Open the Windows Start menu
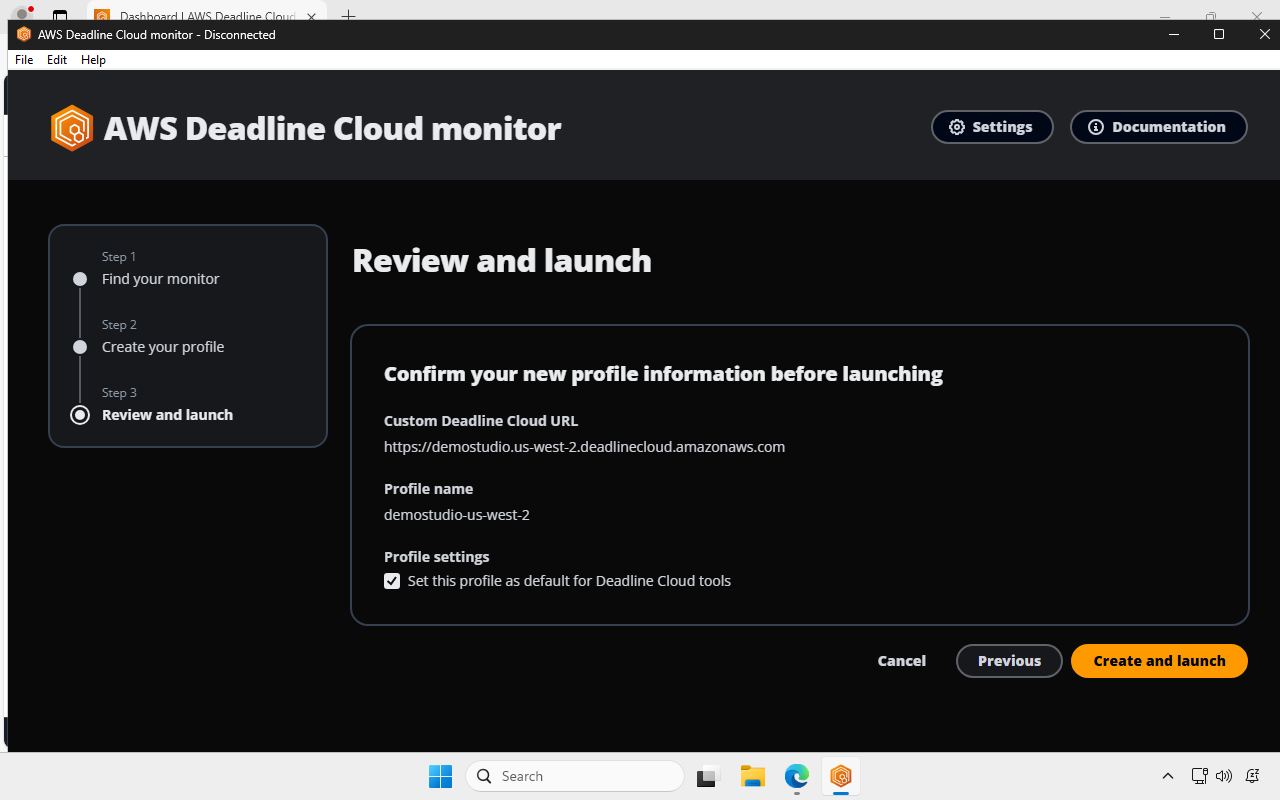 pyautogui.click(x=440, y=776)
